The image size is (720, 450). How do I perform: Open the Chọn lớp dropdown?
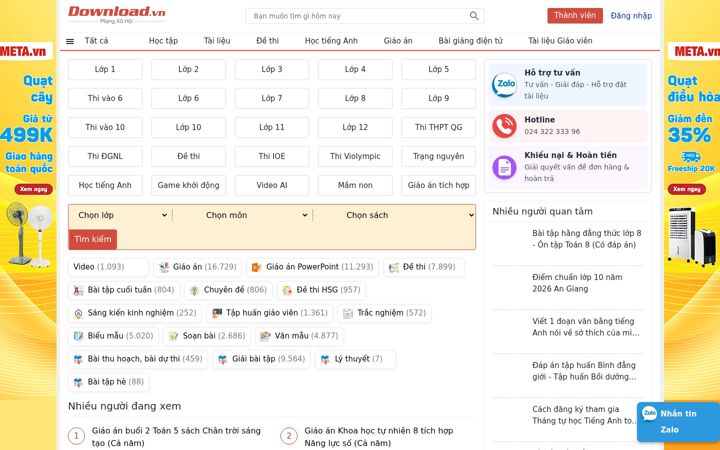pyautogui.click(x=122, y=215)
